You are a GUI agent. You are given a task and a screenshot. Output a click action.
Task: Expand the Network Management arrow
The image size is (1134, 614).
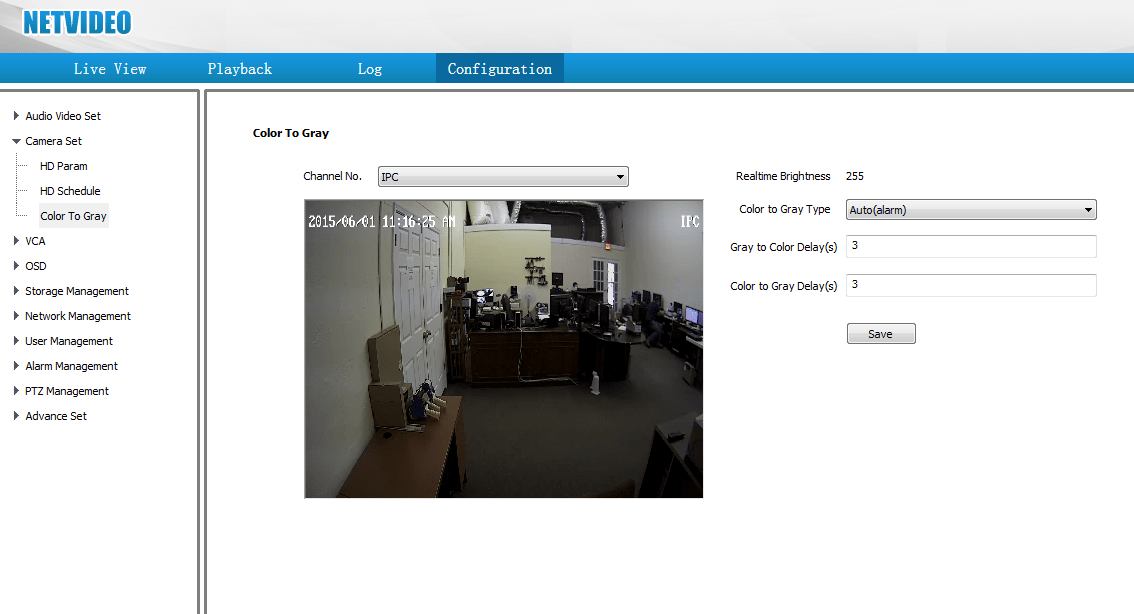pos(16,316)
